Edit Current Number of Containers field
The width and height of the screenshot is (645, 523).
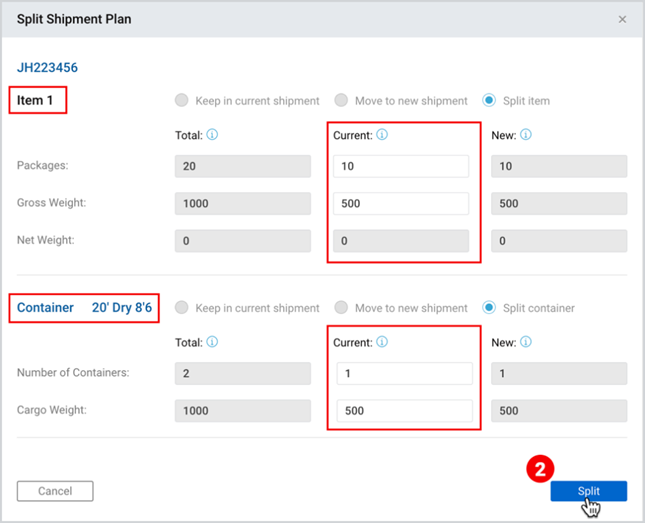point(405,373)
